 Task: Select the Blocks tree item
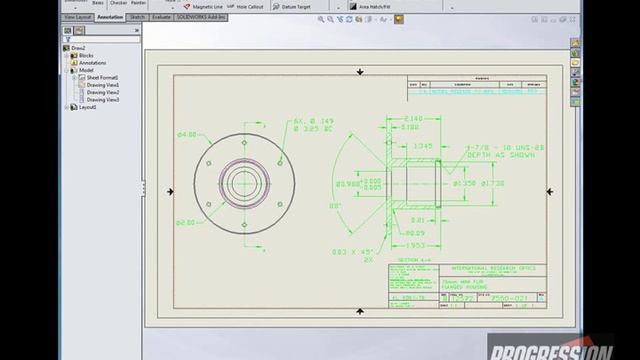pyautogui.click(x=86, y=55)
